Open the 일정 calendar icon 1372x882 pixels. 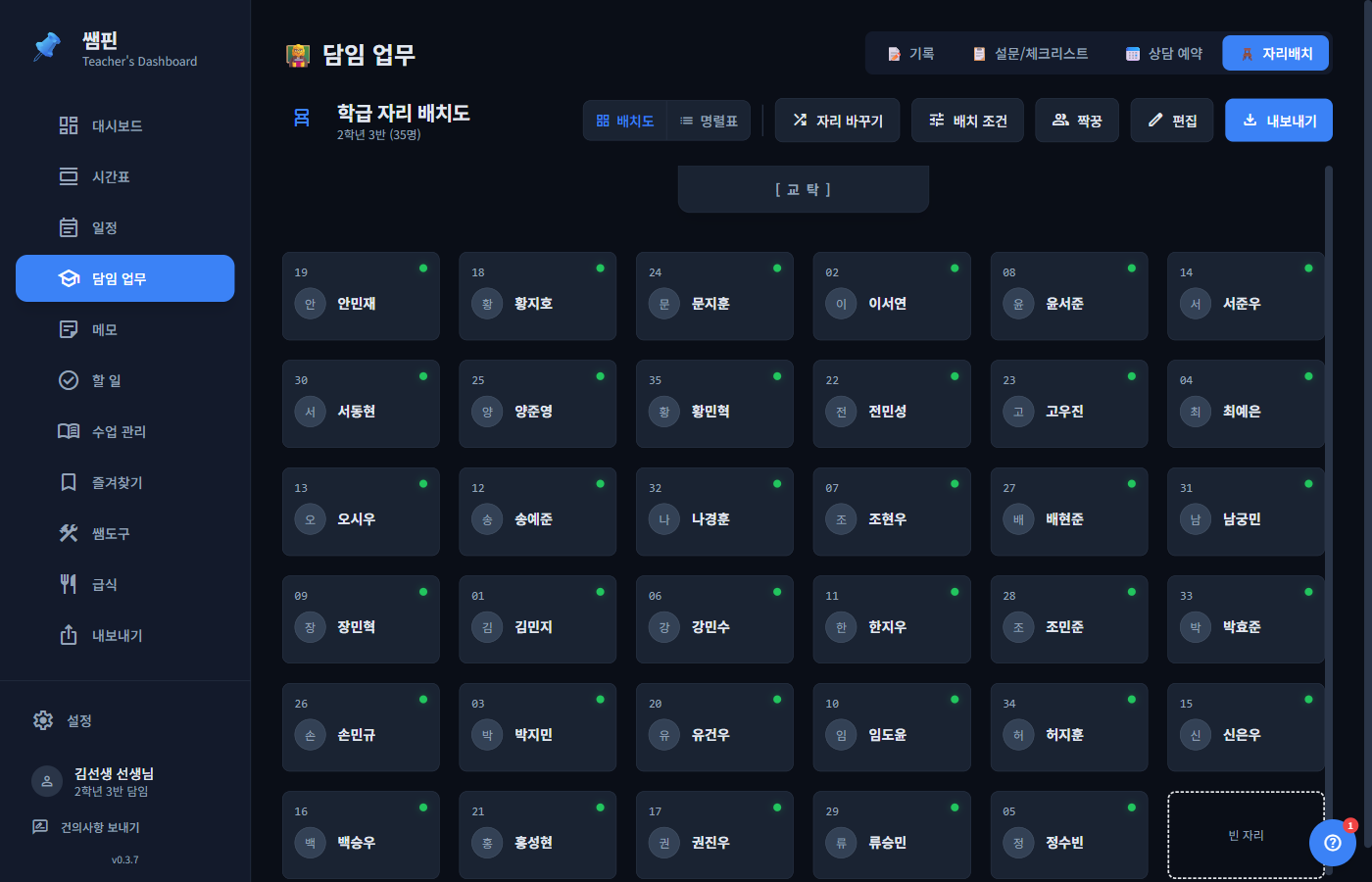point(69,227)
